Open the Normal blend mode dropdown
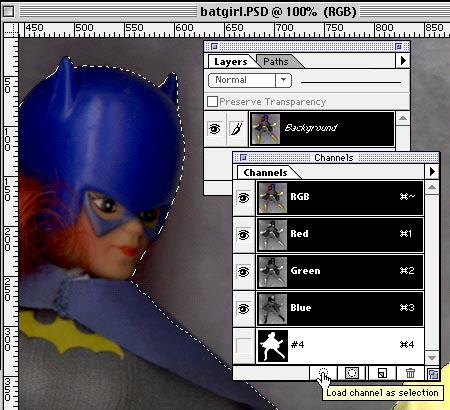 250,80
